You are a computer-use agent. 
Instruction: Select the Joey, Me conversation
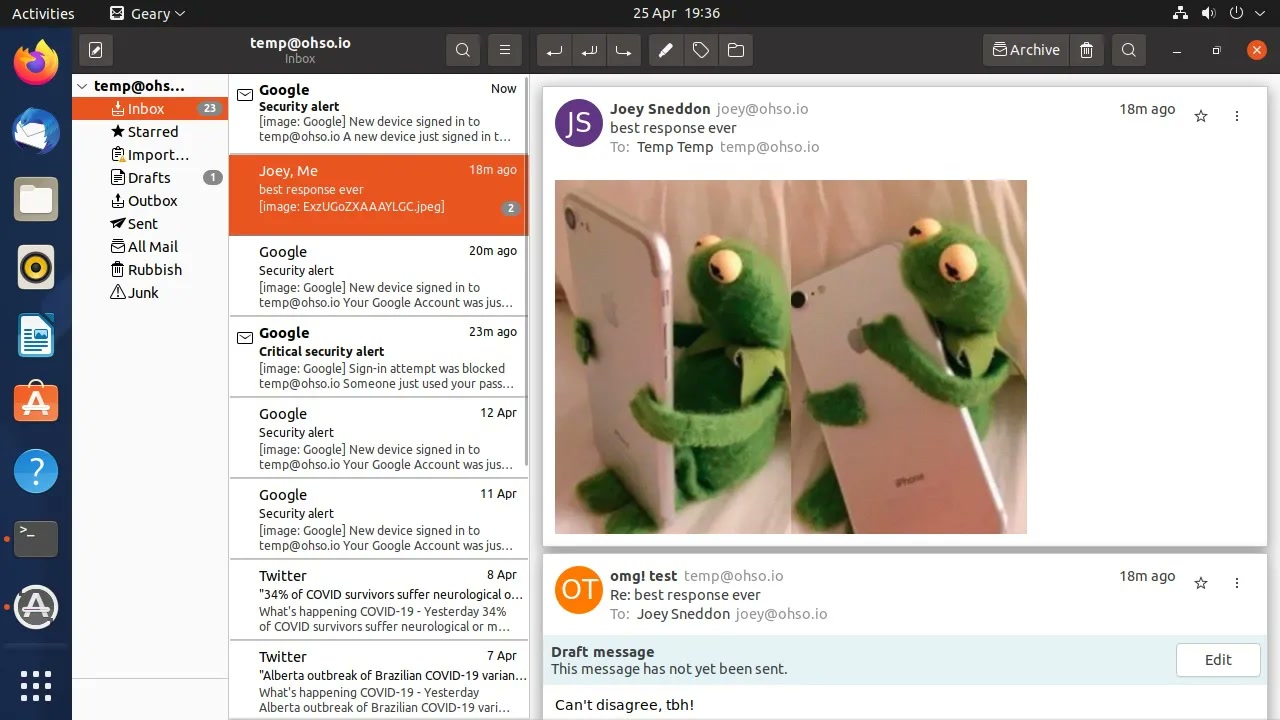[378, 195]
